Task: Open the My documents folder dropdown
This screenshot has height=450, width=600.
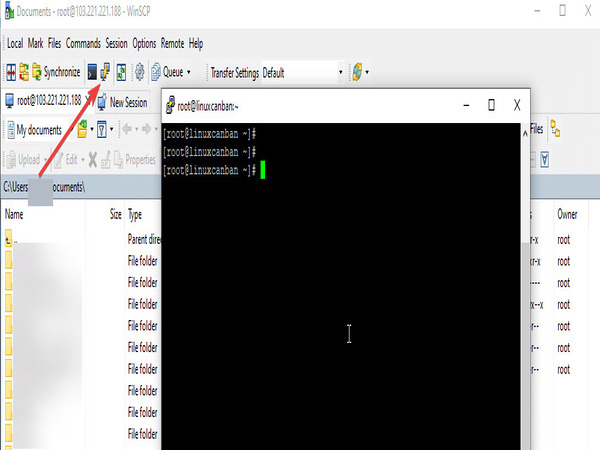Action: 68,129
